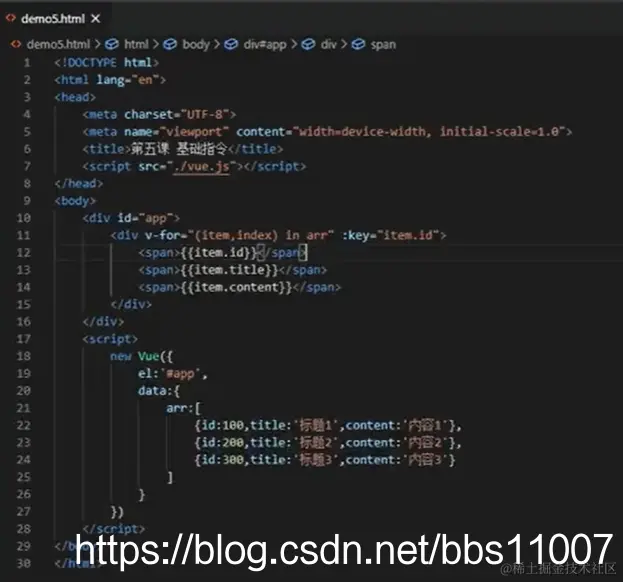Click line number 18 in the gutter
Viewport: 623px width, 582px height.
tap(23, 356)
